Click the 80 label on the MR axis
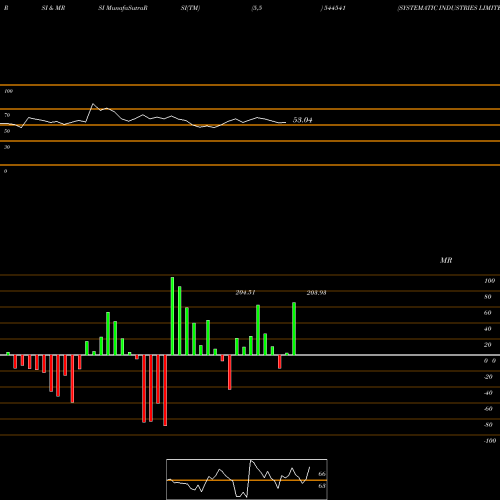The width and height of the screenshot is (500, 500). [x=488, y=297]
